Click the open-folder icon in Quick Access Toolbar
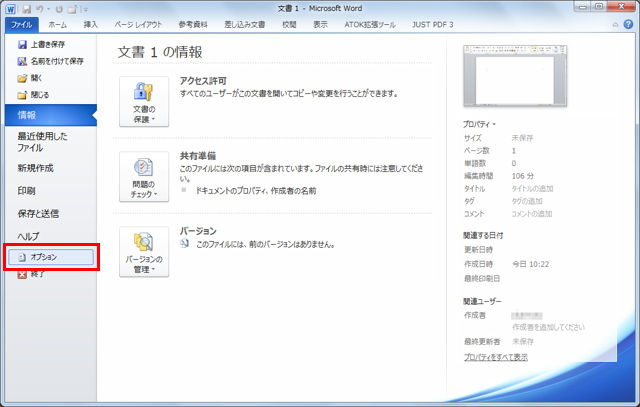This screenshot has width=640, height=407. [x=72, y=9]
